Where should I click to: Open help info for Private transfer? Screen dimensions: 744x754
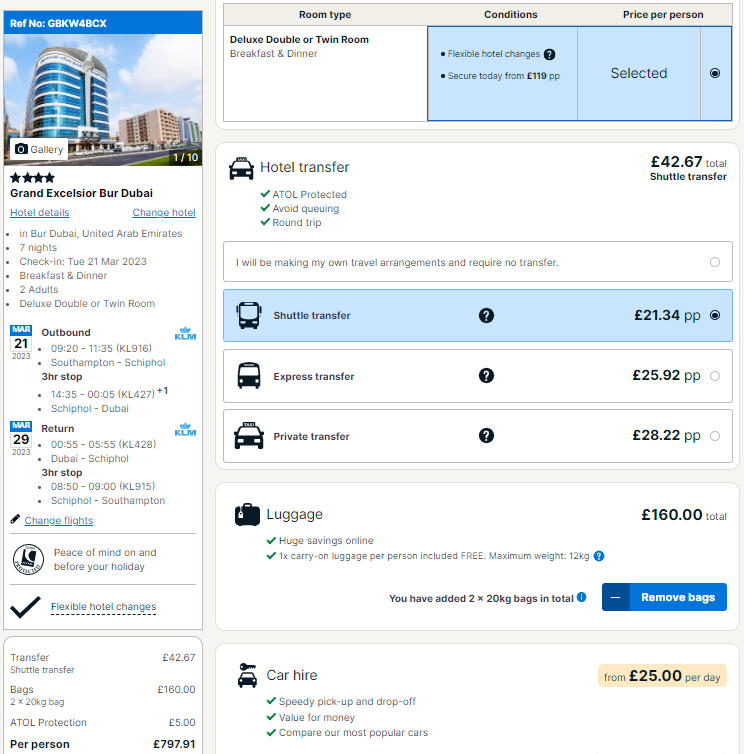486,436
